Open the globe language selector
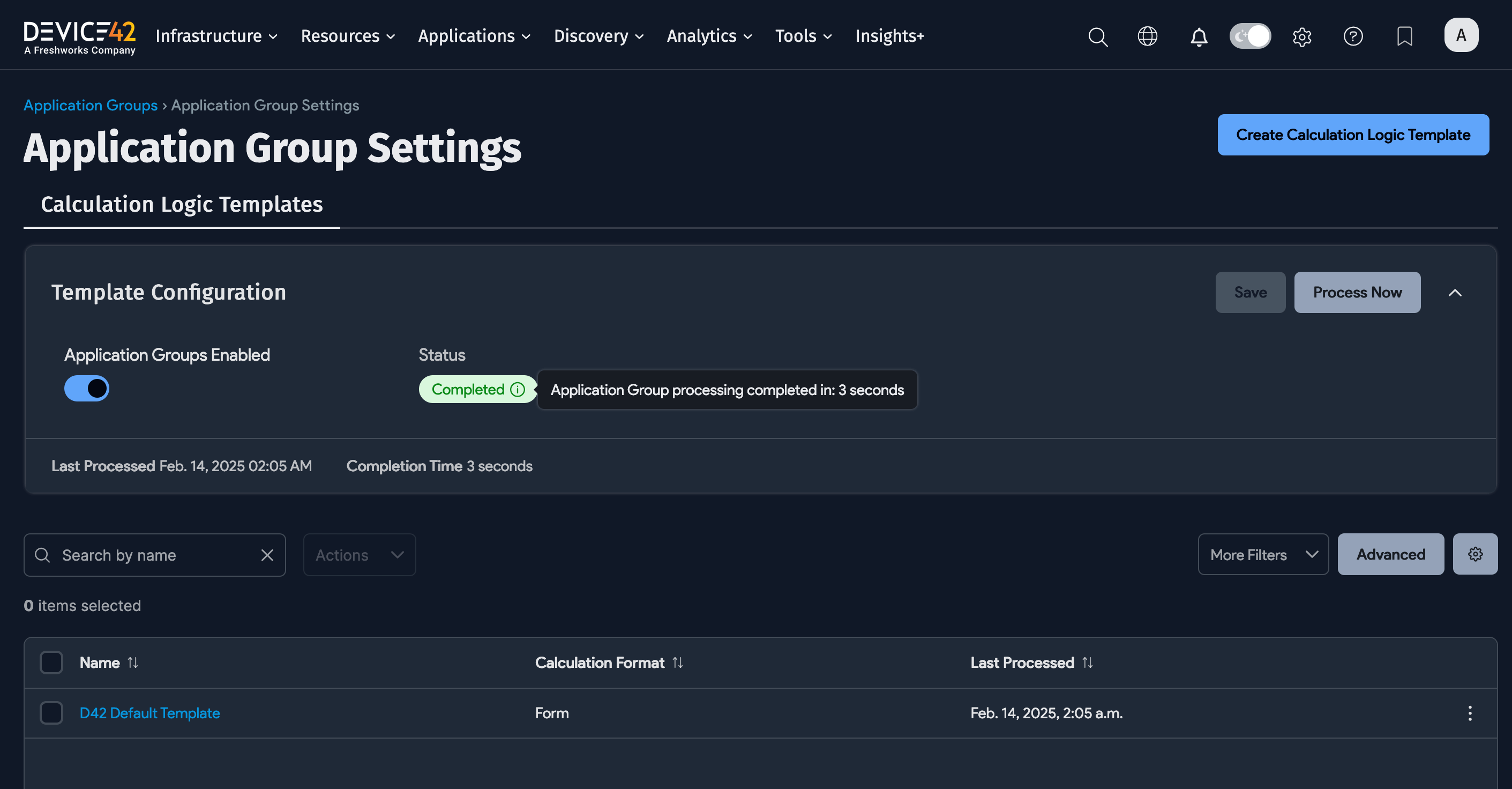The image size is (1512, 789). coord(1147,36)
